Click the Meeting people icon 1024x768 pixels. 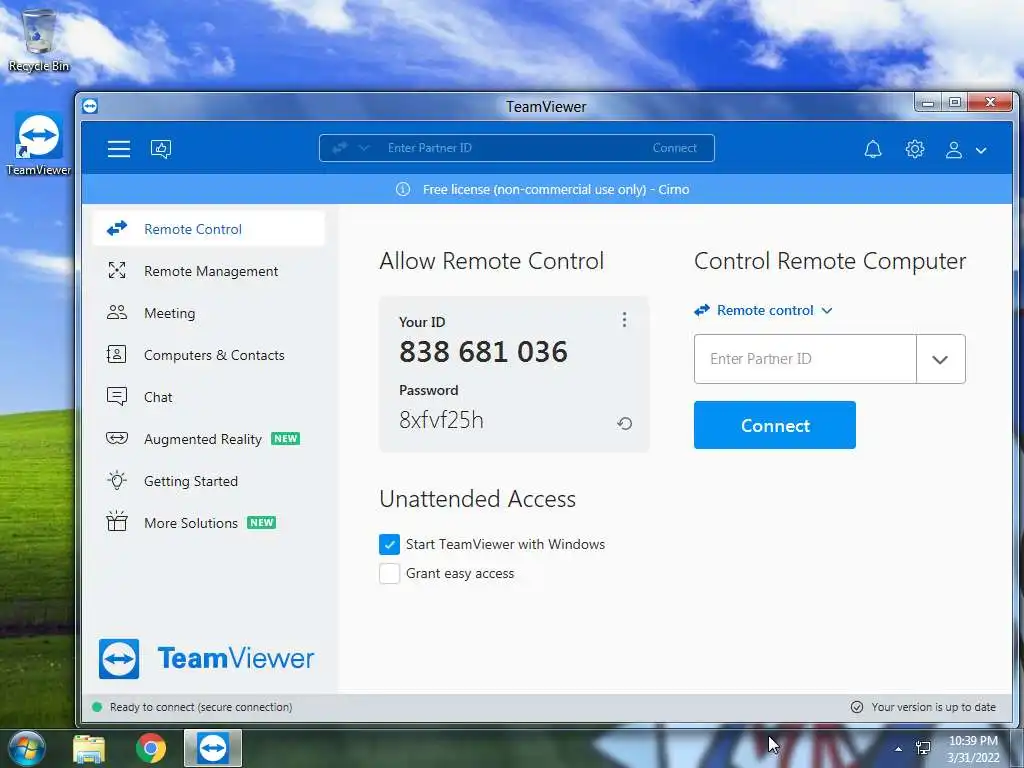tap(117, 312)
